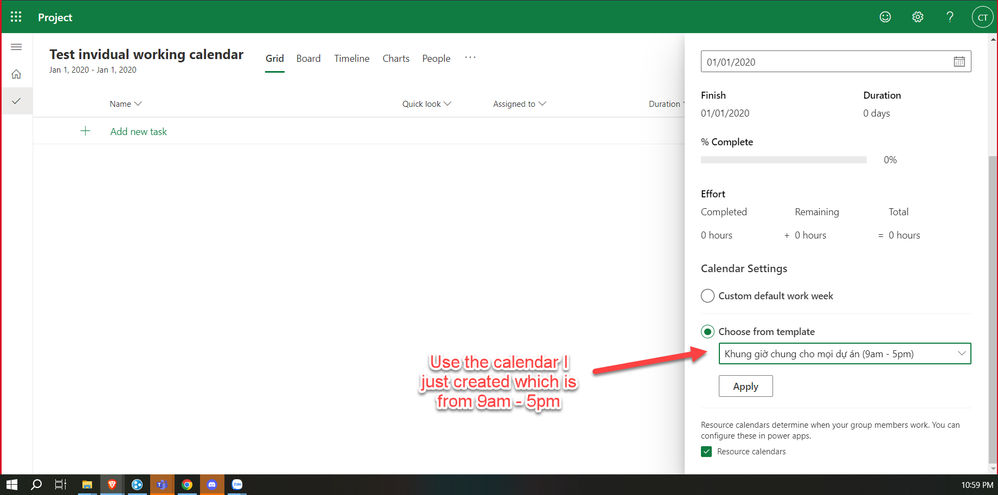This screenshot has width=998, height=495.
Task: Click the Completed 0 hours value
Action: pyautogui.click(x=717, y=235)
